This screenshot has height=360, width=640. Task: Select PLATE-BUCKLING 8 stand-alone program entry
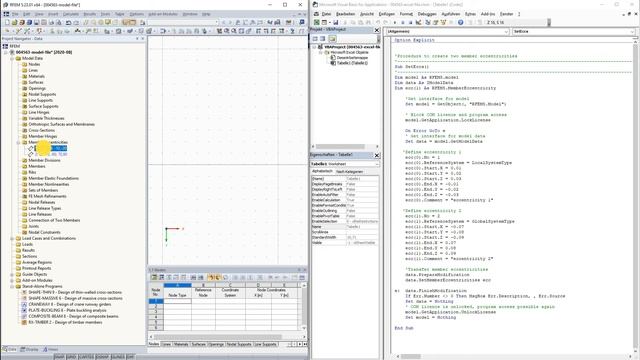67,310
